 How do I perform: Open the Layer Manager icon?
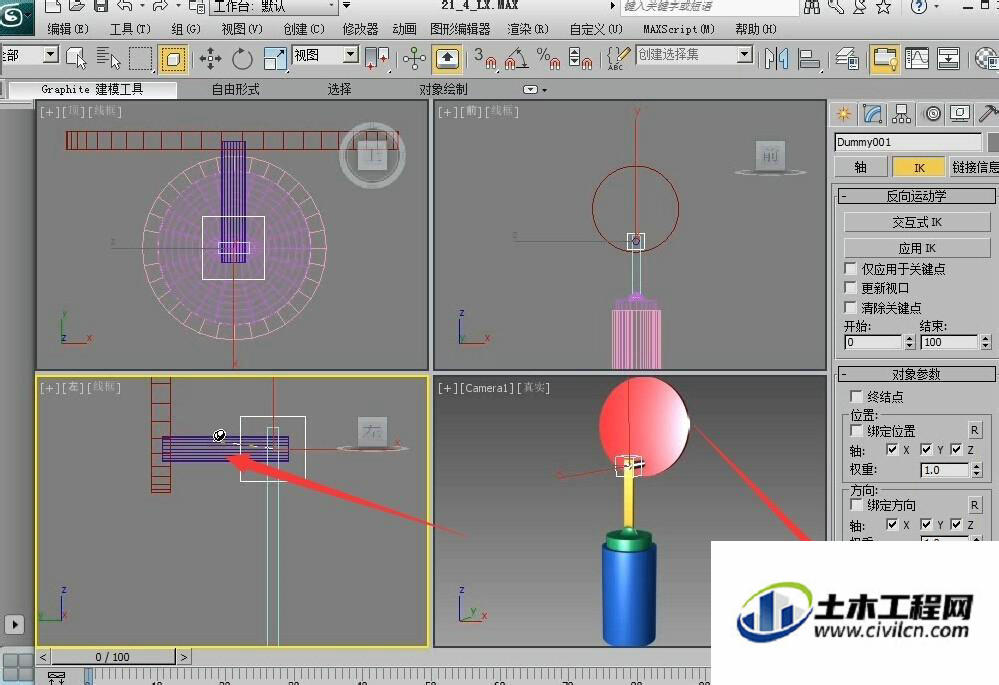pos(847,59)
